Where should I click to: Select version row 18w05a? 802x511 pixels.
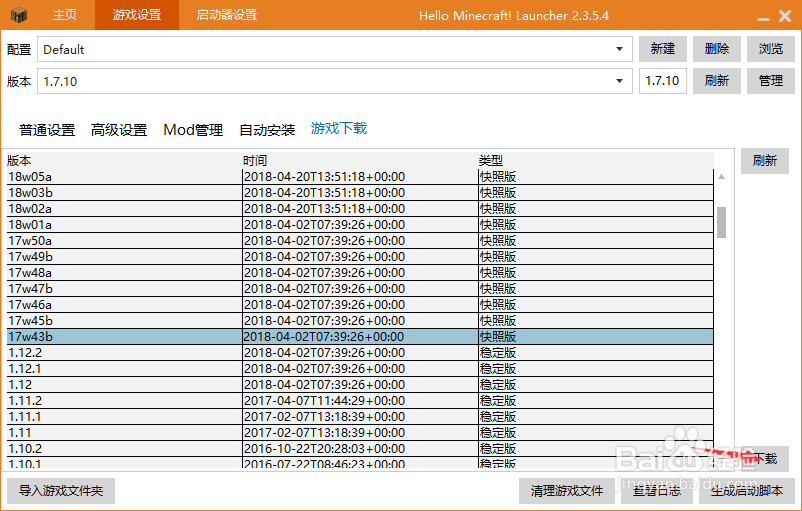pyautogui.click(x=360, y=177)
